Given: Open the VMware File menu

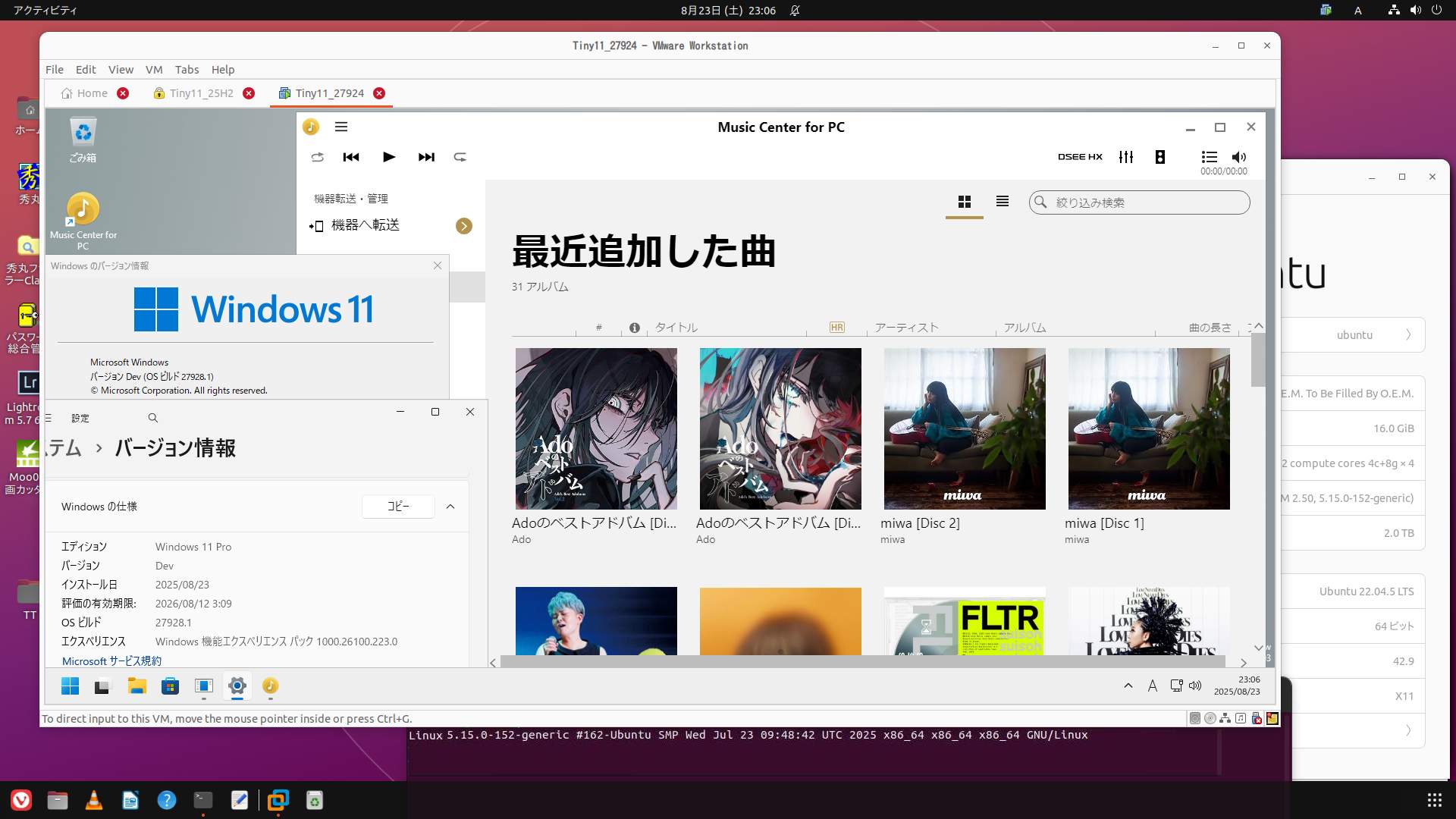Looking at the screenshot, I should click(x=55, y=69).
